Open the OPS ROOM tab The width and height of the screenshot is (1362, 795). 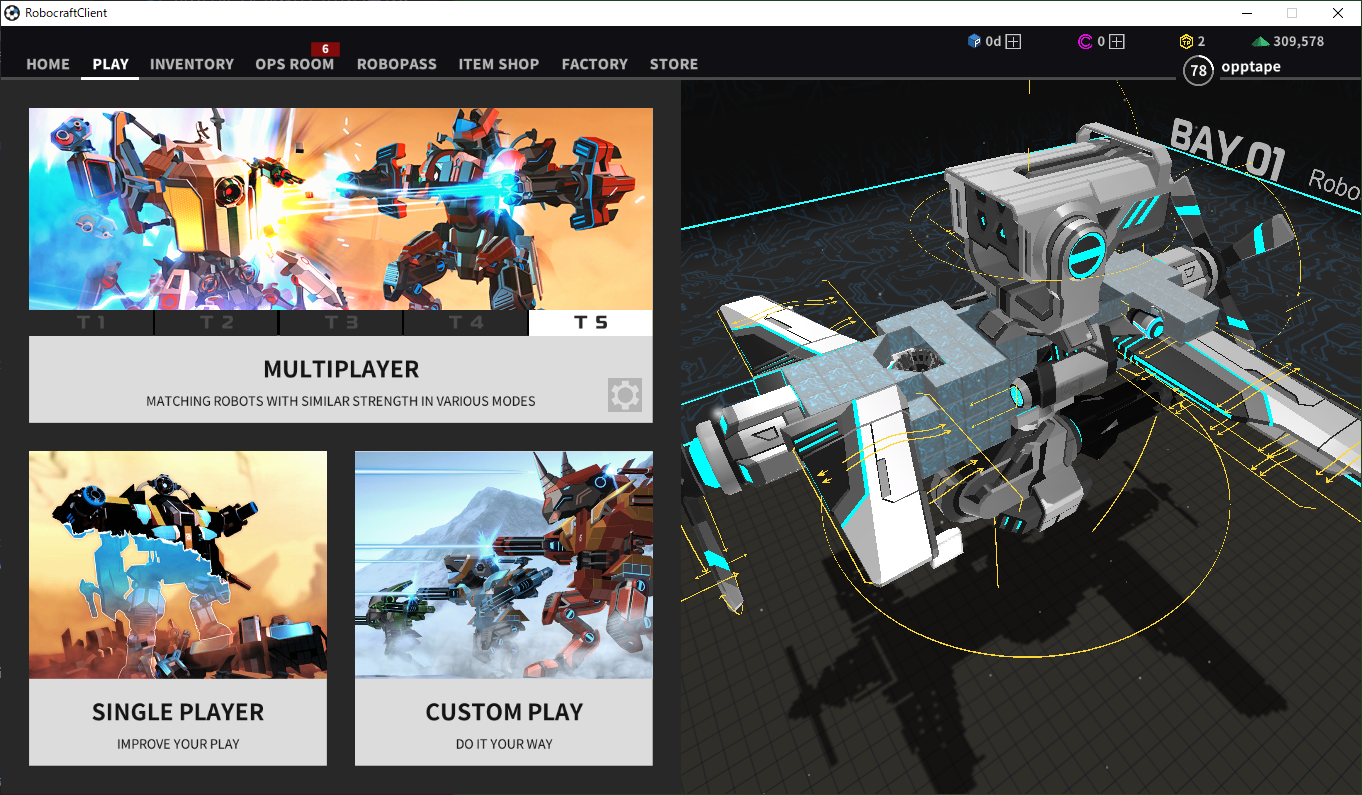295,64
